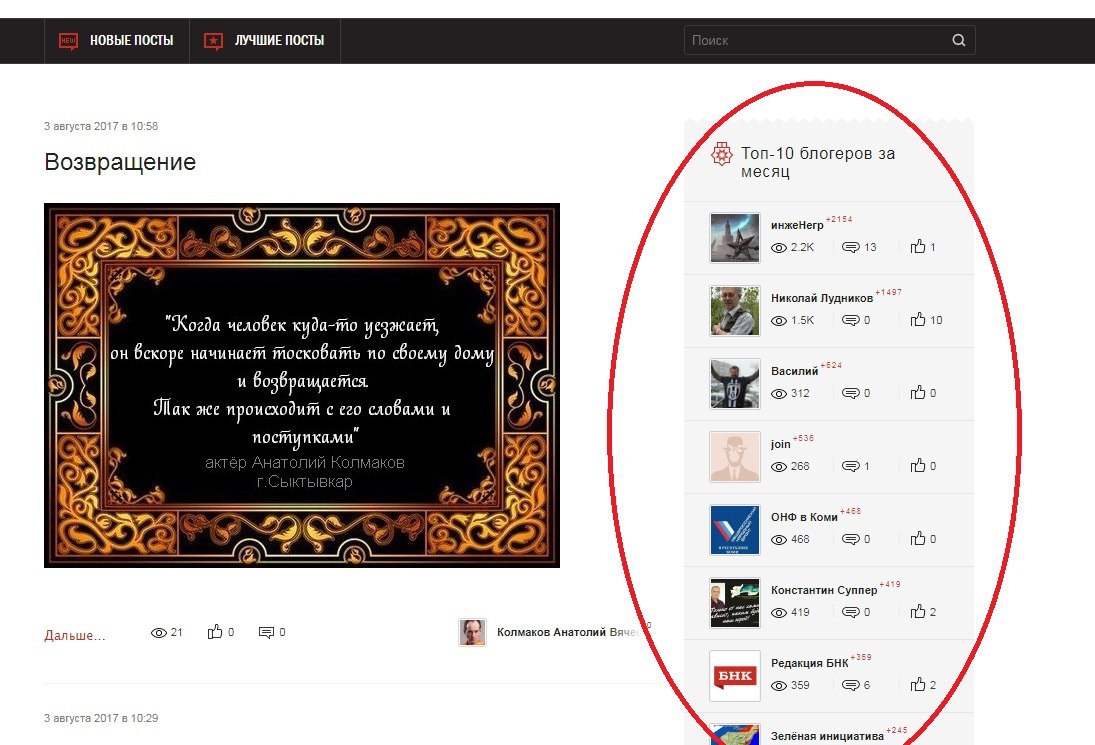This screenshot has height=745, width=1095.
Task: Click the Поиск search input field
Action: tap(815, 41)
